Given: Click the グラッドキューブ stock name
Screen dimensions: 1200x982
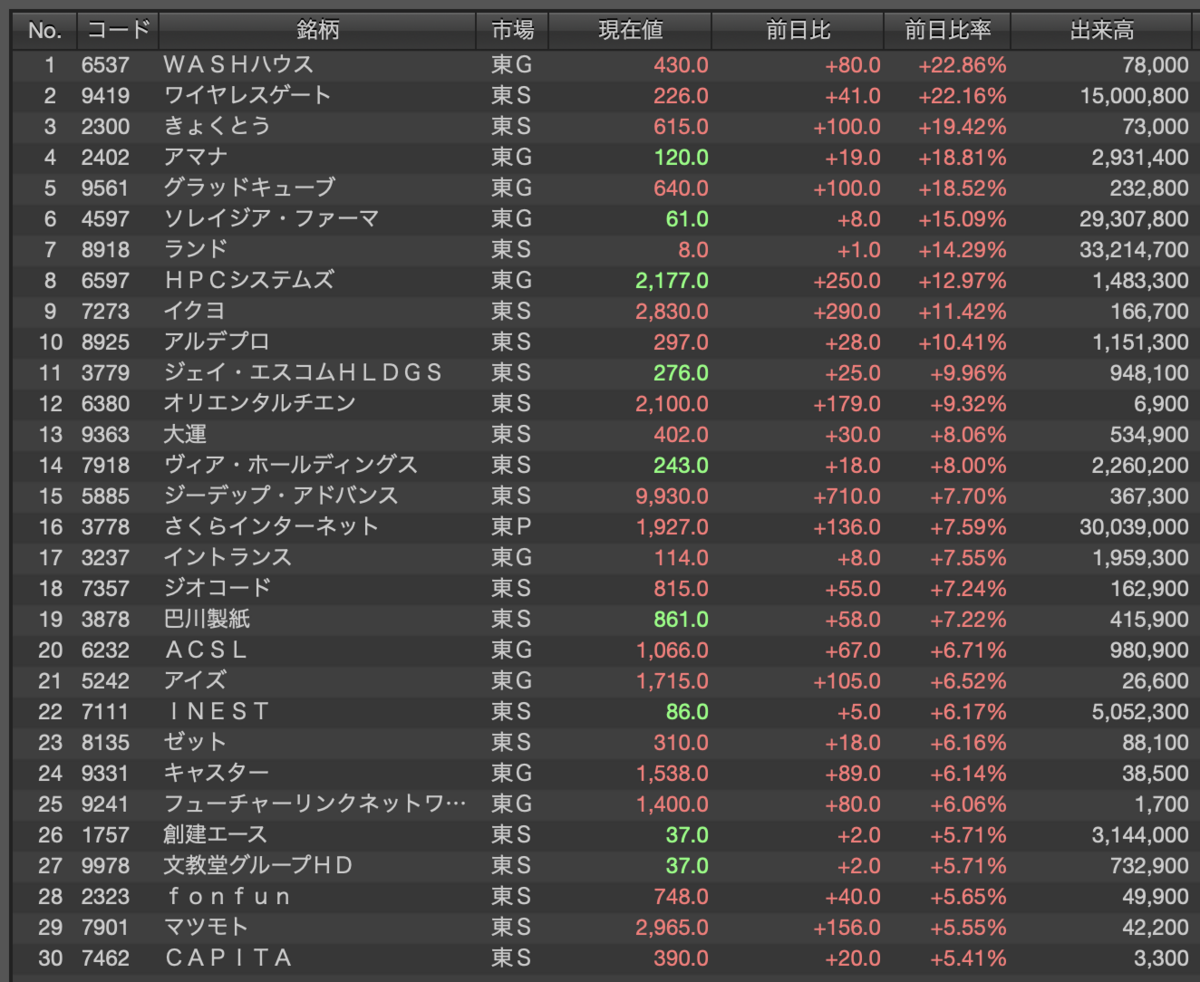Looking at the screenshot, I should click(249, 188).
